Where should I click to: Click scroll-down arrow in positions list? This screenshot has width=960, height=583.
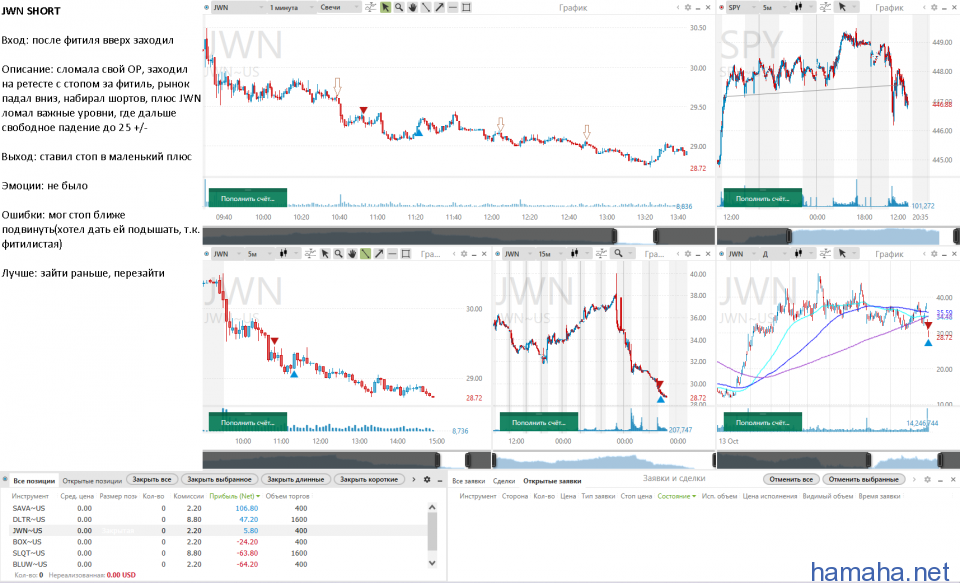(x=432, y=562)
